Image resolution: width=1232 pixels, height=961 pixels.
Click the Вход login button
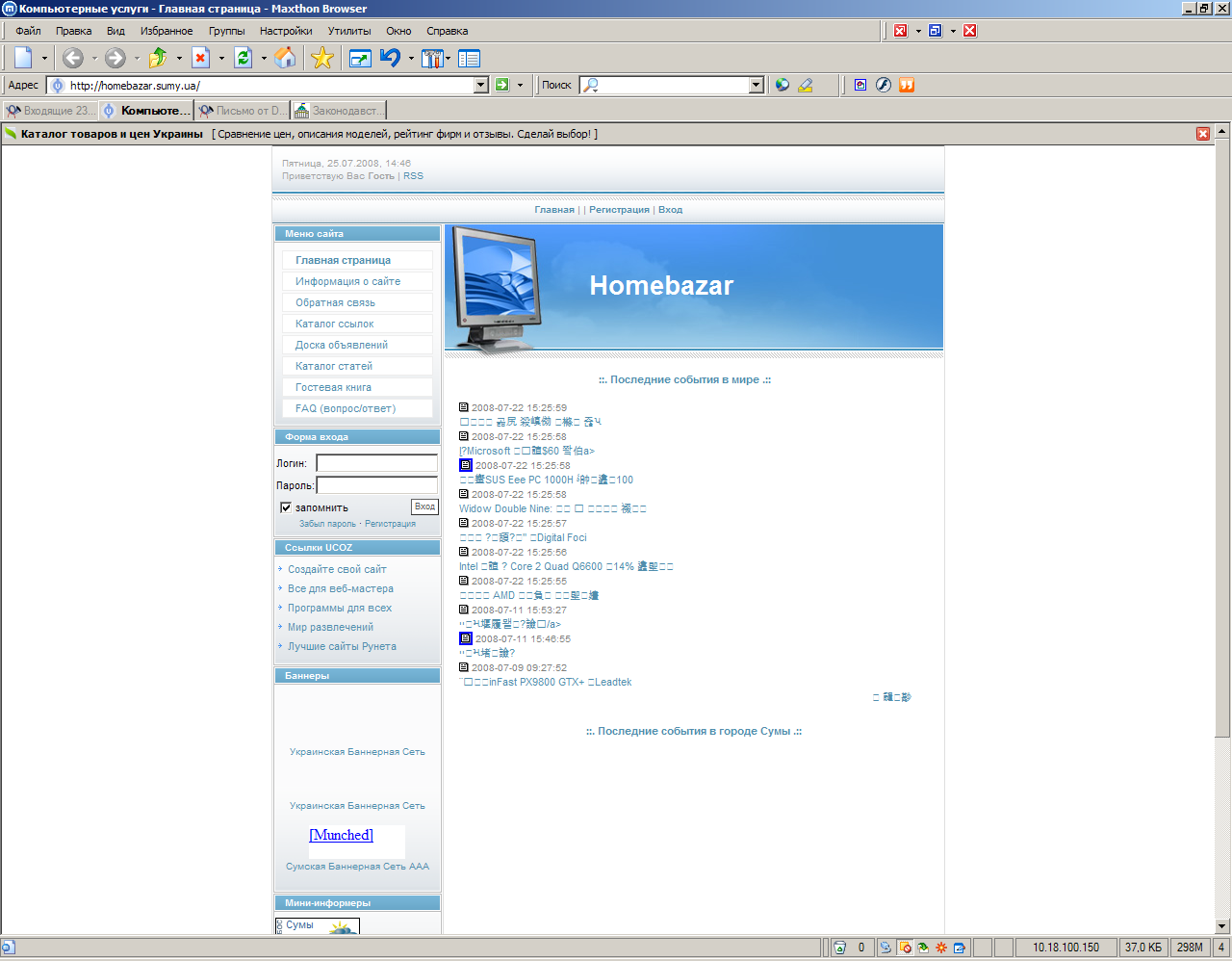pos(424,506)
